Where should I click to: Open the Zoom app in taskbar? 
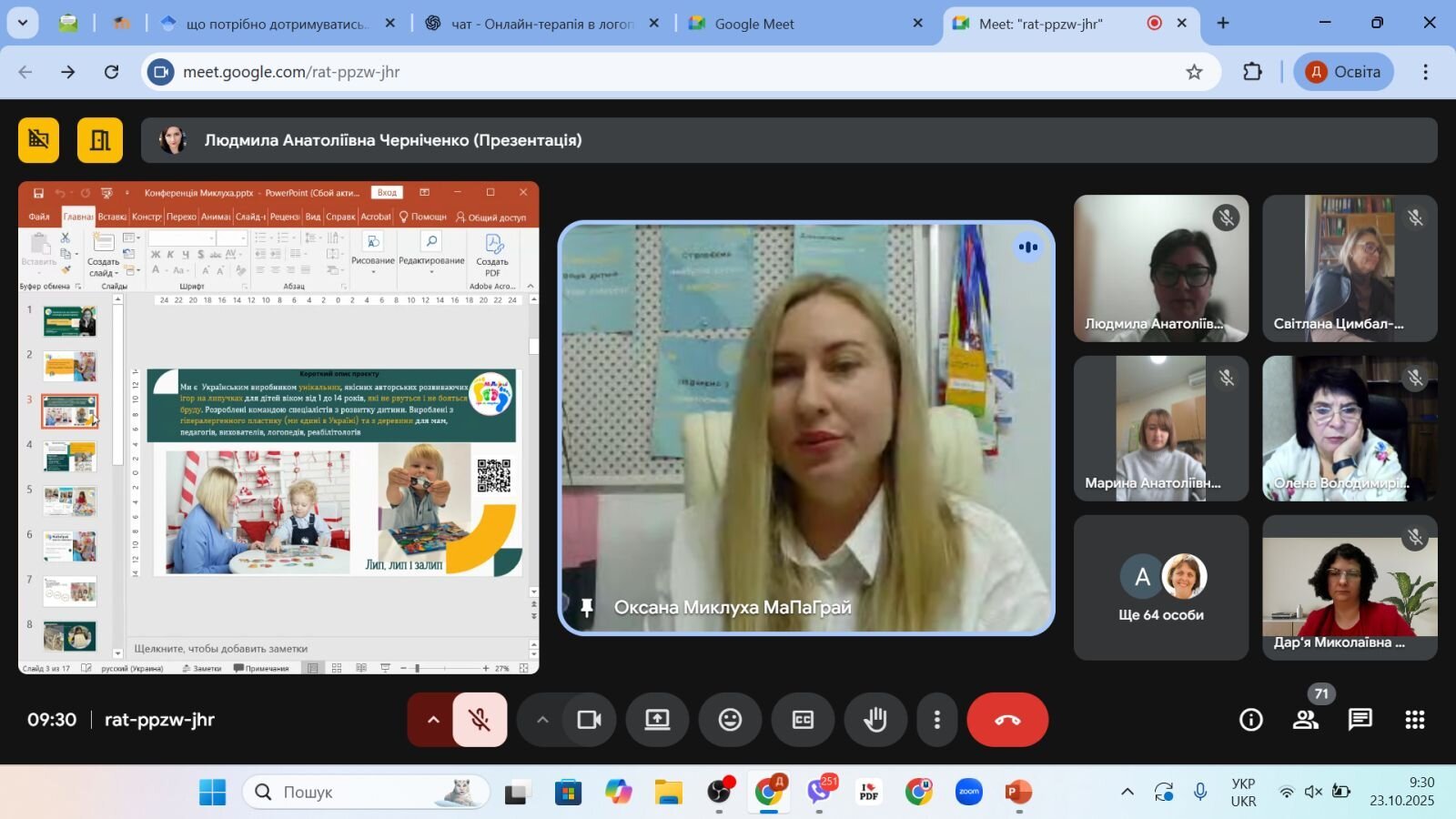[969, 792]
